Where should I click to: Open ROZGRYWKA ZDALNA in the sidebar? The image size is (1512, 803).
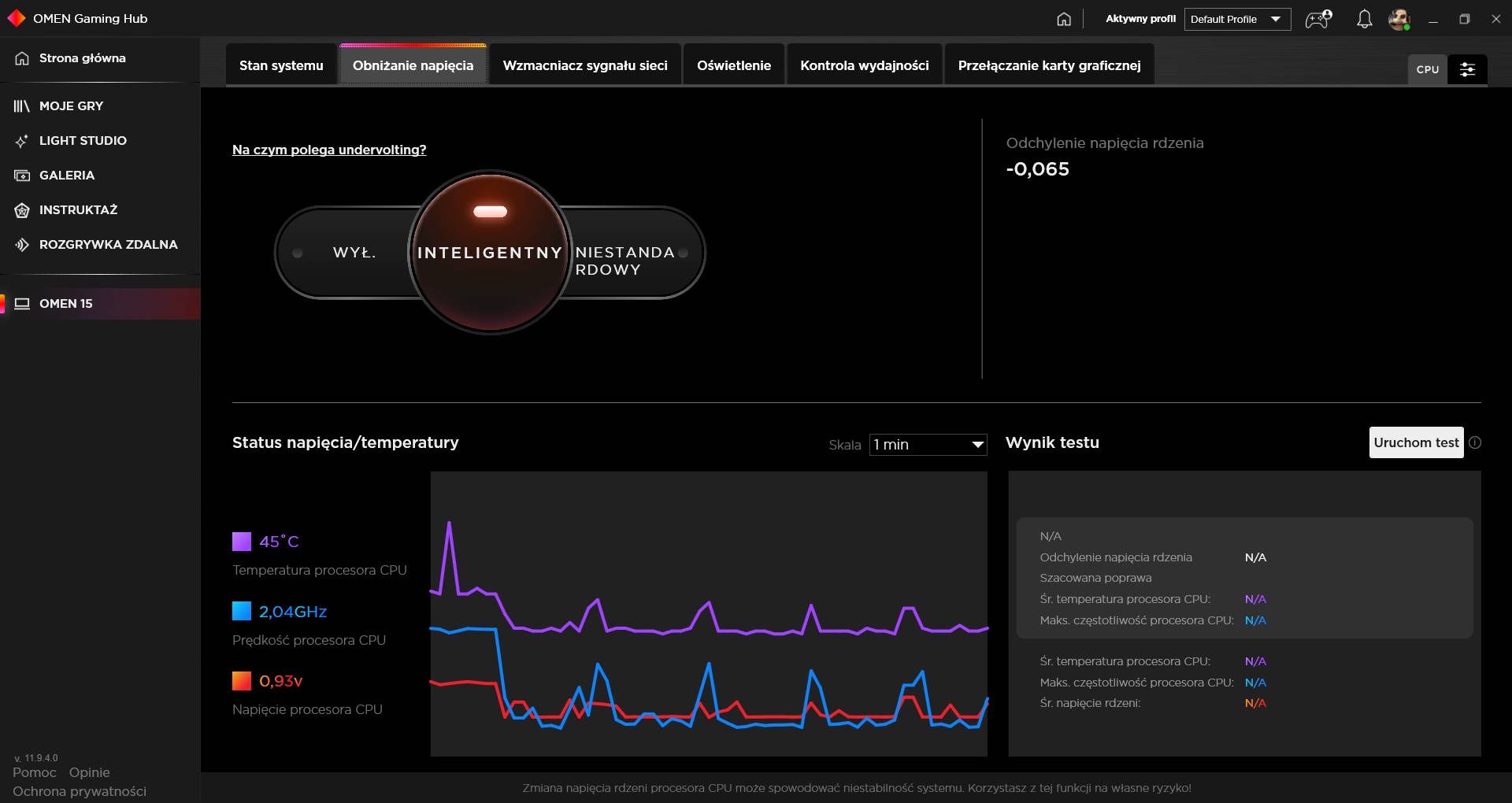point(100,245)
